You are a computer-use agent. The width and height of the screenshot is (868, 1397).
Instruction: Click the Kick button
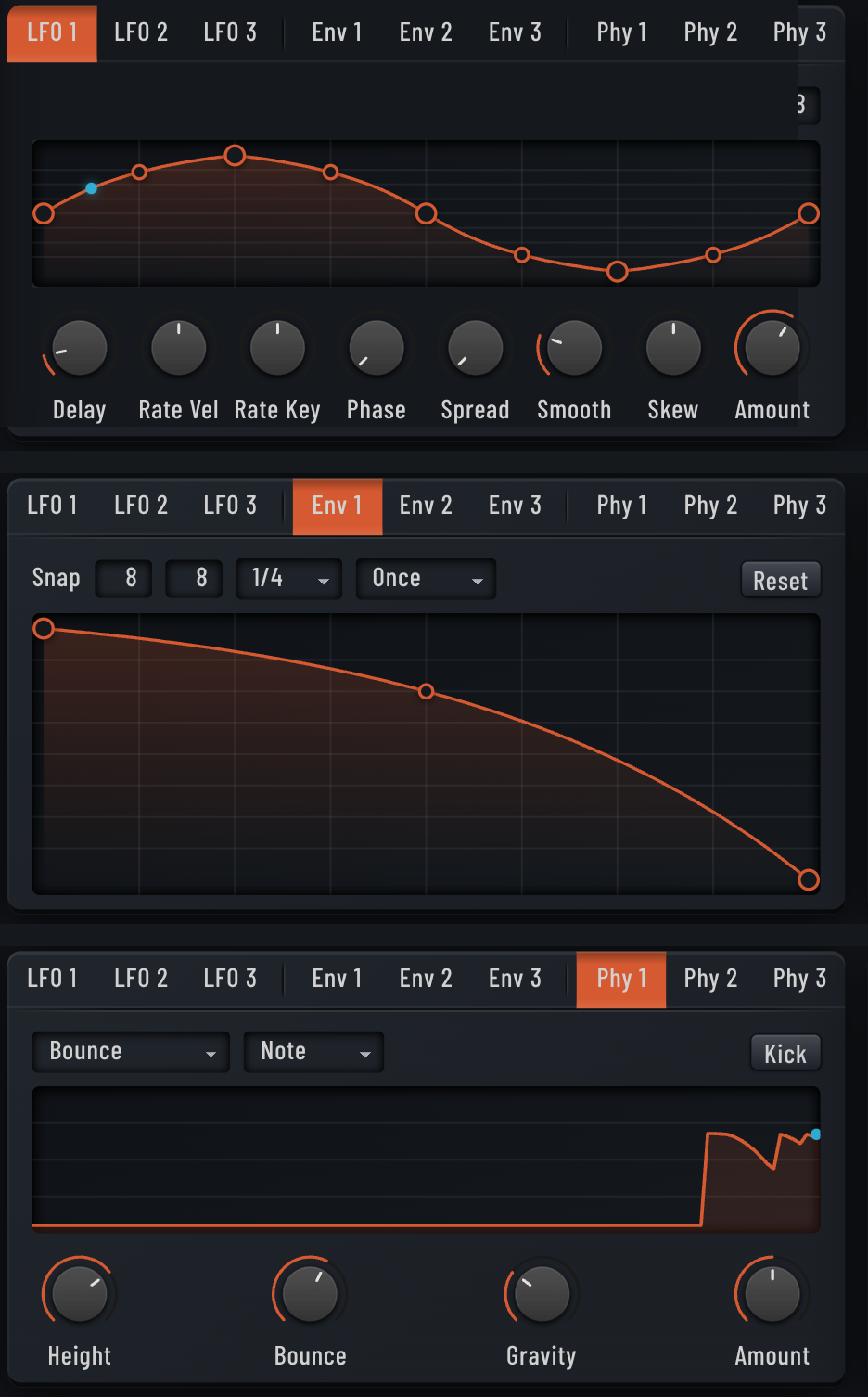pyautogui.click(x=785, y=1054)
